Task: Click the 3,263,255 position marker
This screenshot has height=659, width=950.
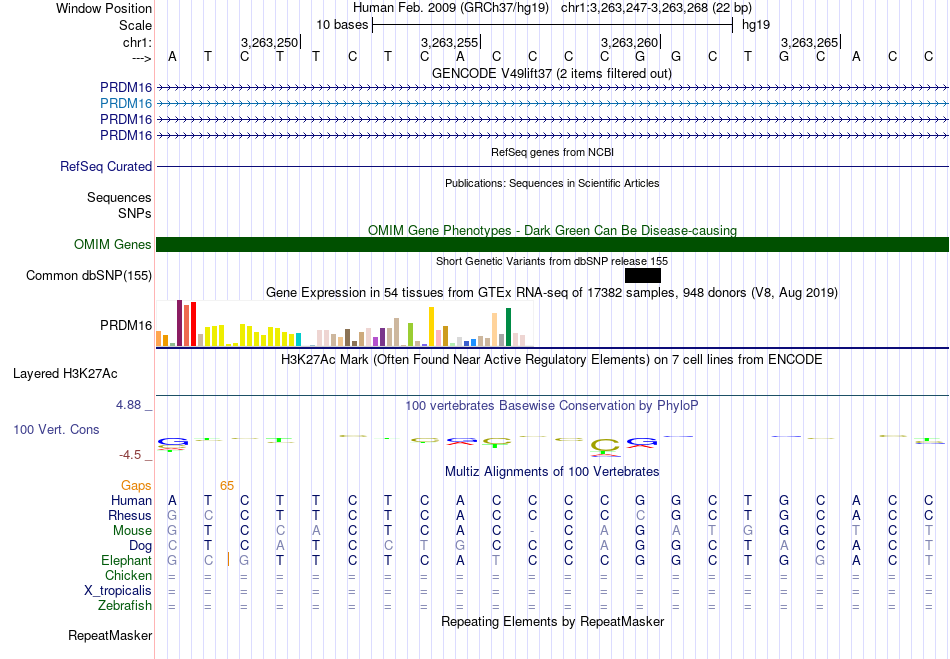Action: click(450, 42)
